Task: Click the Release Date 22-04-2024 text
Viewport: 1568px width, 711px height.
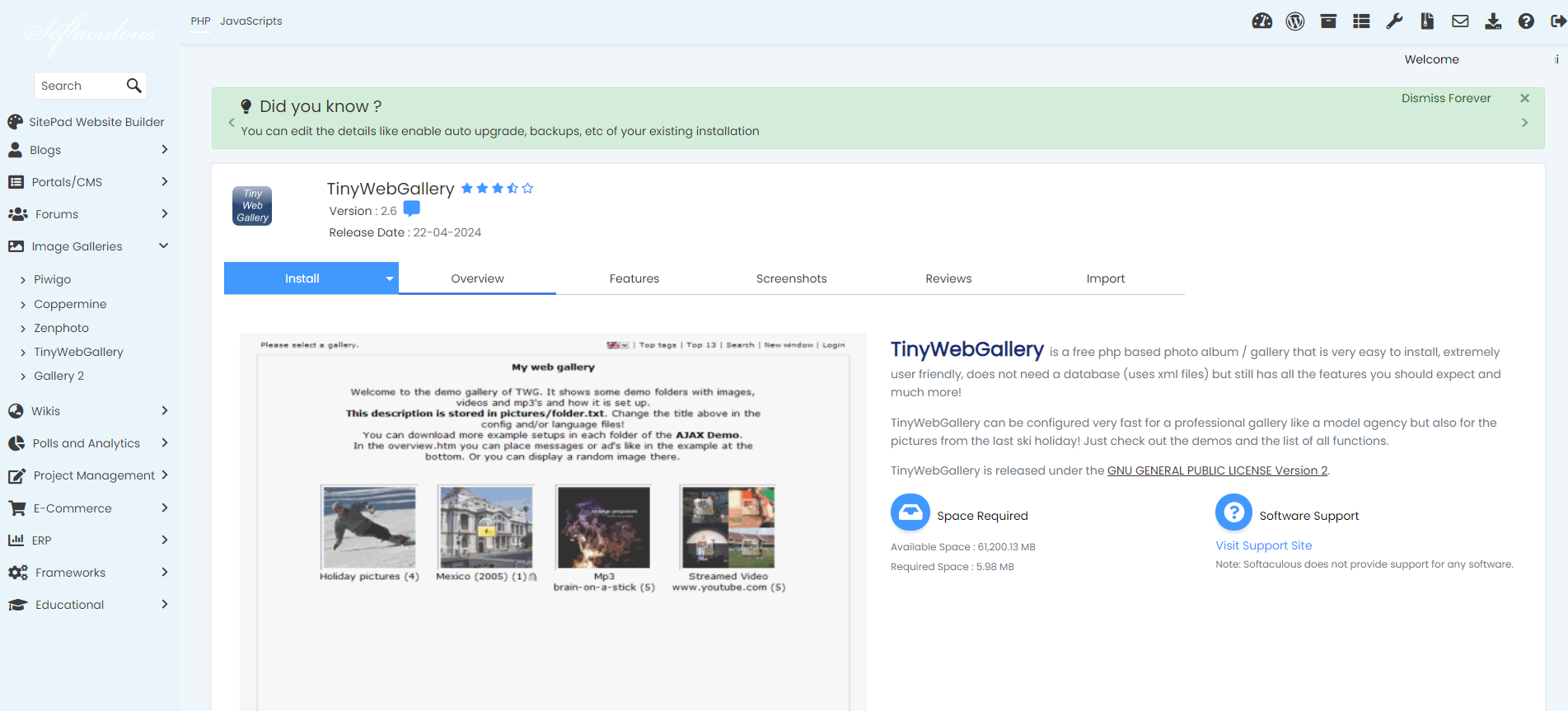Action: pos(405,232)
